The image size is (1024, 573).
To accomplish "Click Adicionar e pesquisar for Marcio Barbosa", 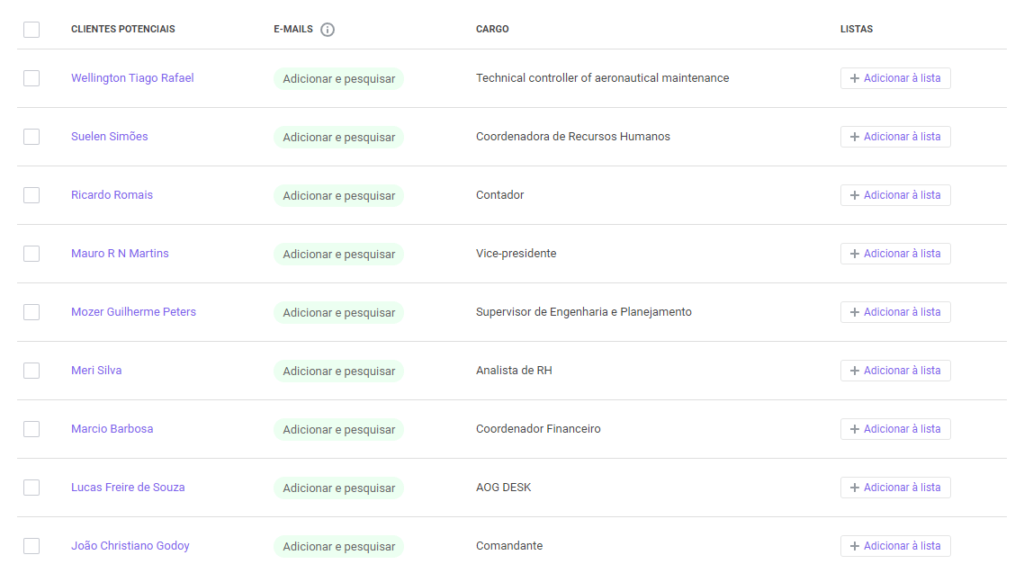I will click(x=338, y=429).
